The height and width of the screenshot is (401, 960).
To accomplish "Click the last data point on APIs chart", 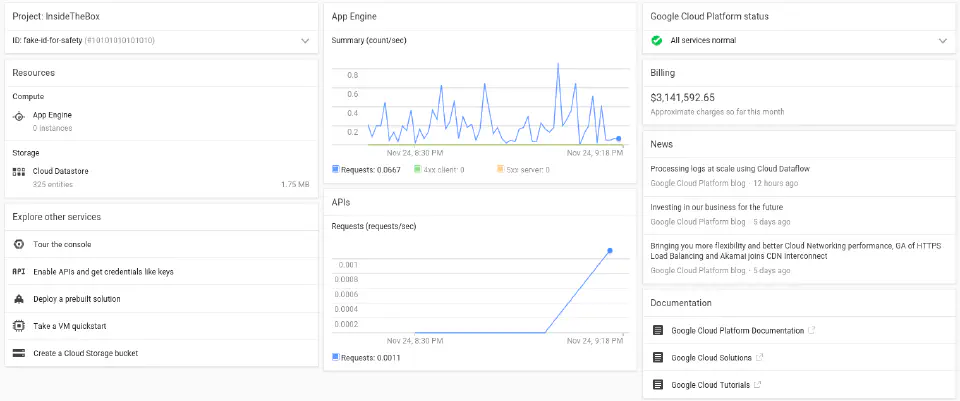I will pyautogui.click(x=610, y=251).
